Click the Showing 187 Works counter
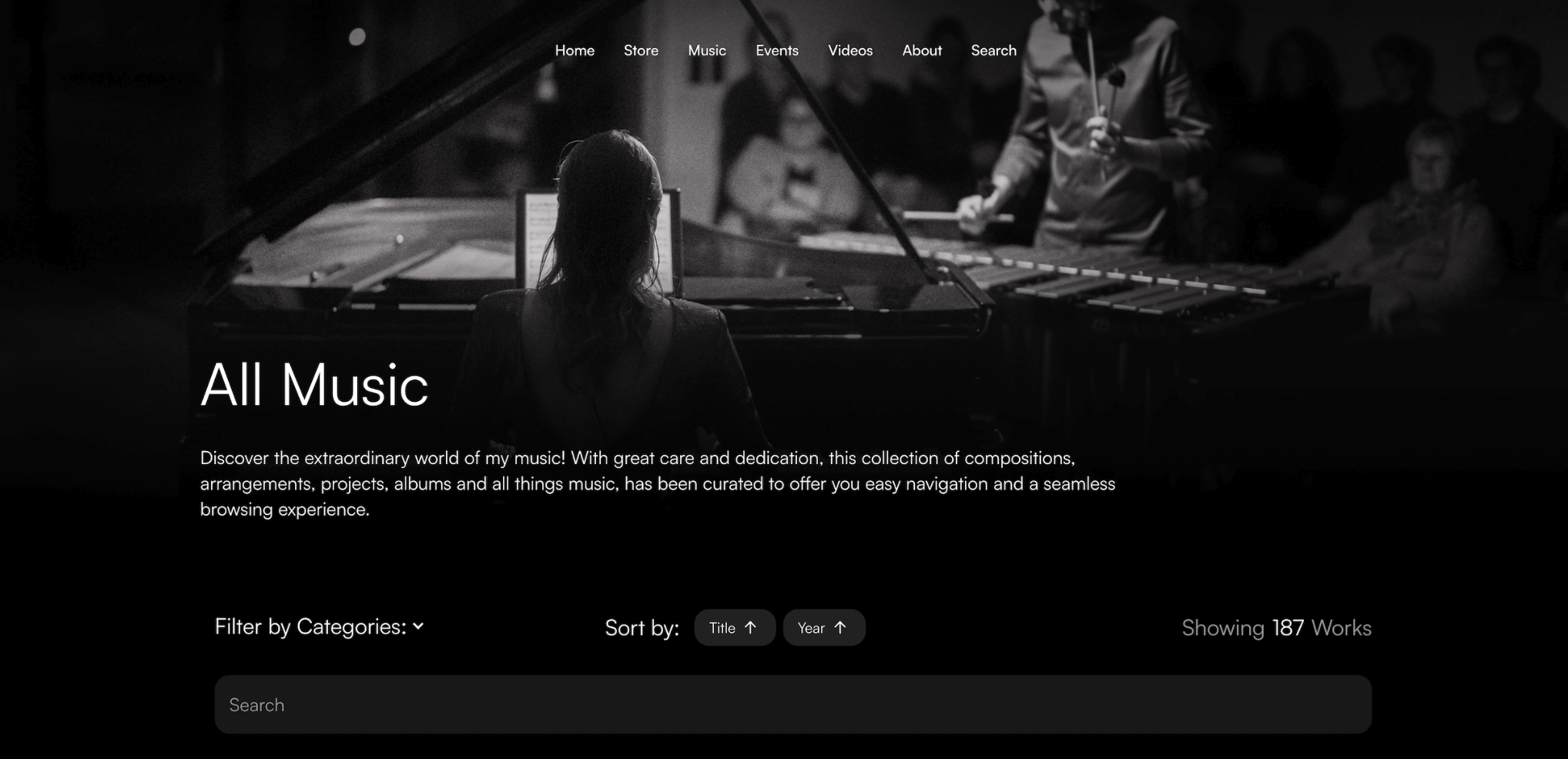Image resolution: width=1568 pixels, height=759 pixels. 1276,628
